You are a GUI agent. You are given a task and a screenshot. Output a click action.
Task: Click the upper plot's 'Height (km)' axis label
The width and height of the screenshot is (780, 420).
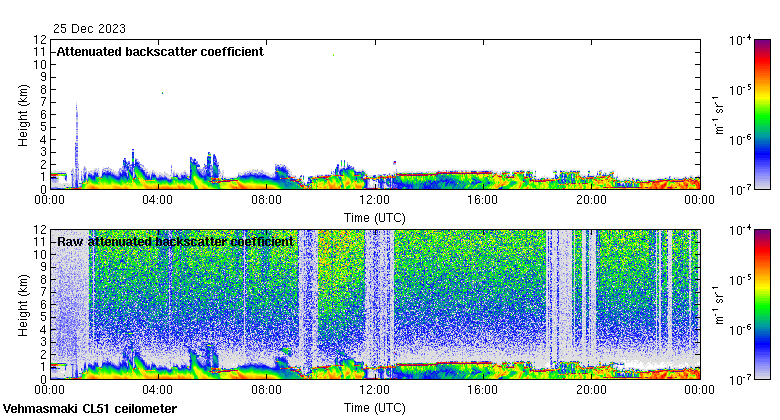click(23, 115)
